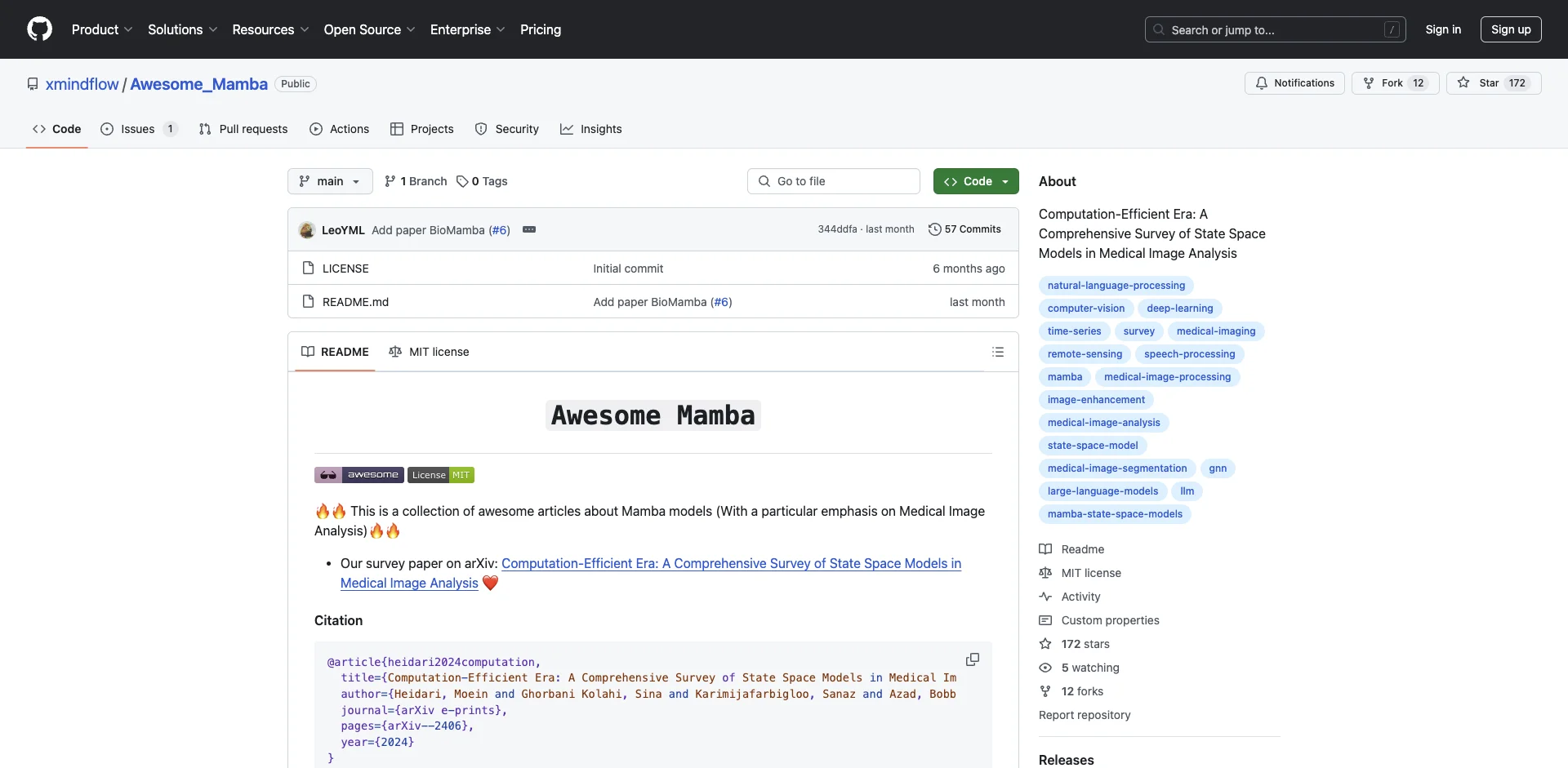Open the MIT license sidebar link
Viewport: 1568px width, 768px height.
[x=1080, y=573]
